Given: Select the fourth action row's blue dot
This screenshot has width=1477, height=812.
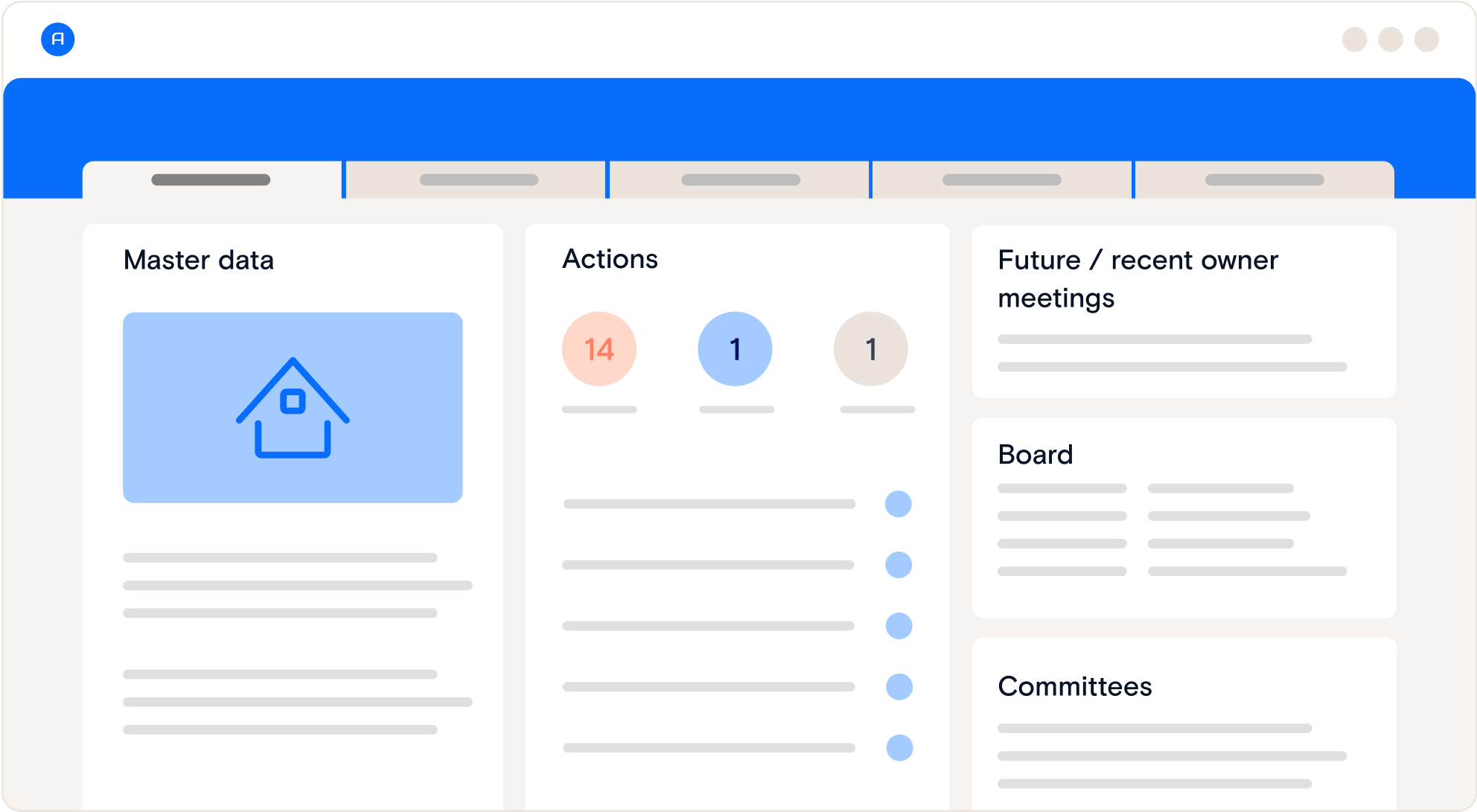Looking at the screenshot, I should (899, 687).
